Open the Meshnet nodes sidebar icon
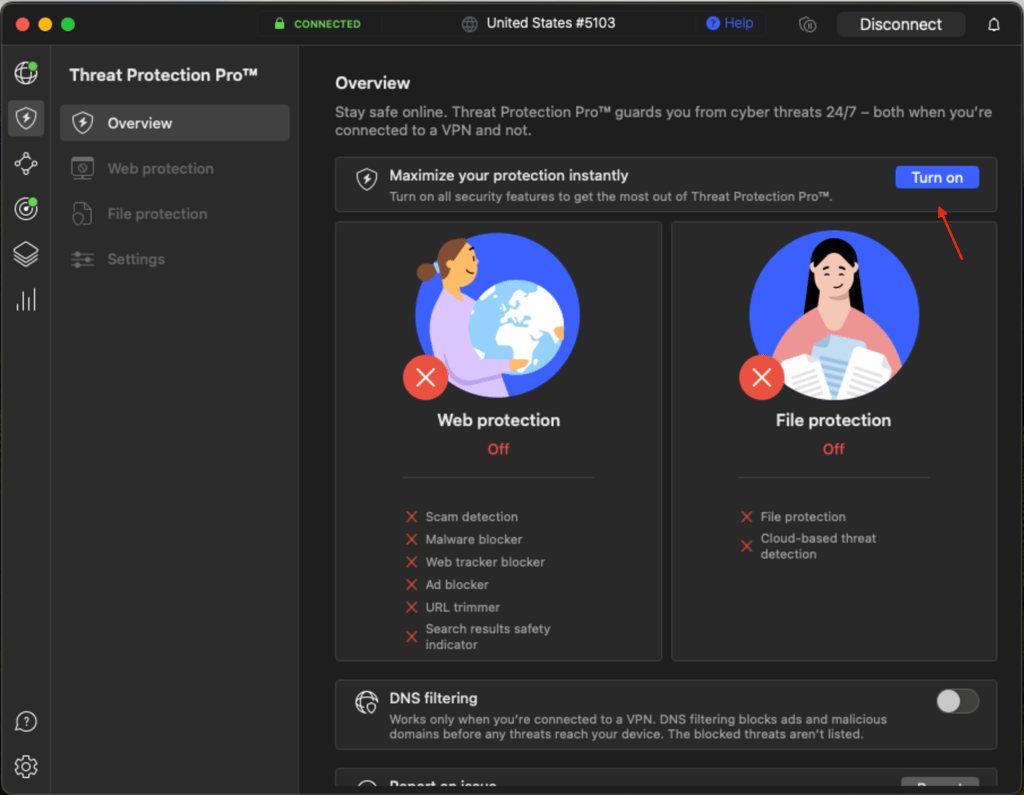Image resolution: width=1024 pixels, height=795 pixels. [26, 163]
